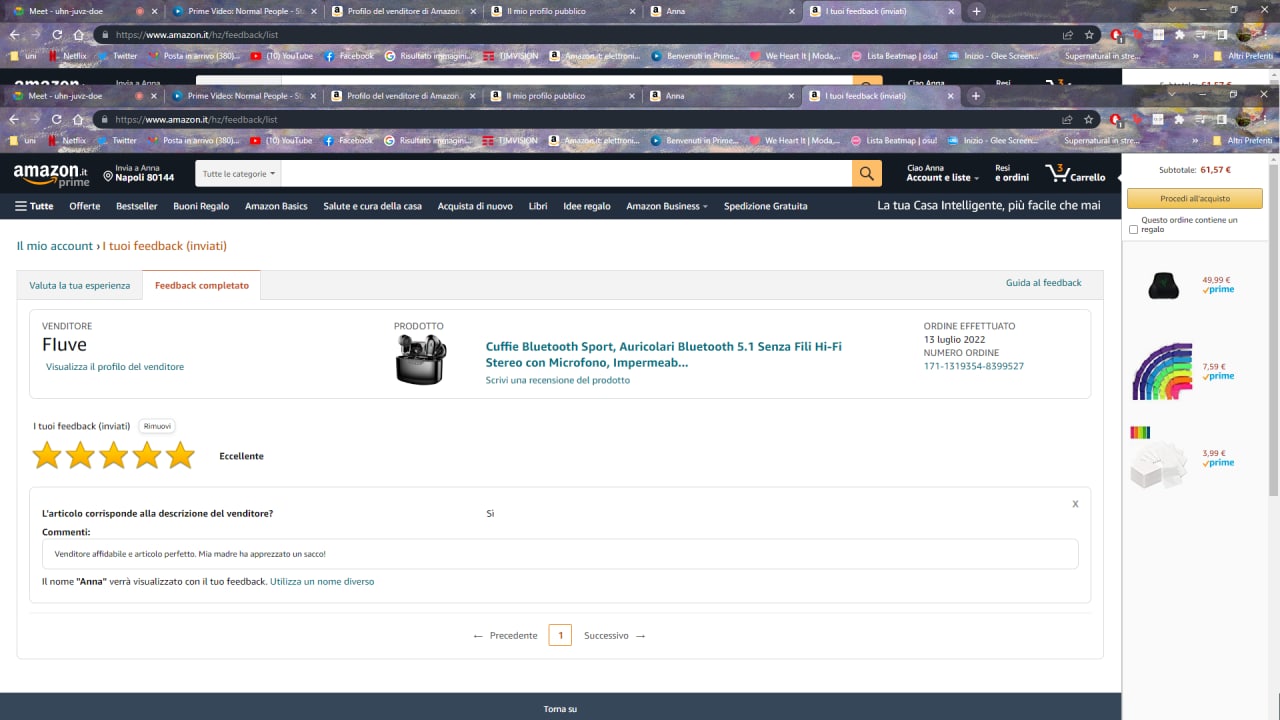Click the share icon in the front window's address bar
This screenshot has width=1280, height=720.
click(x=1068, y=119)
